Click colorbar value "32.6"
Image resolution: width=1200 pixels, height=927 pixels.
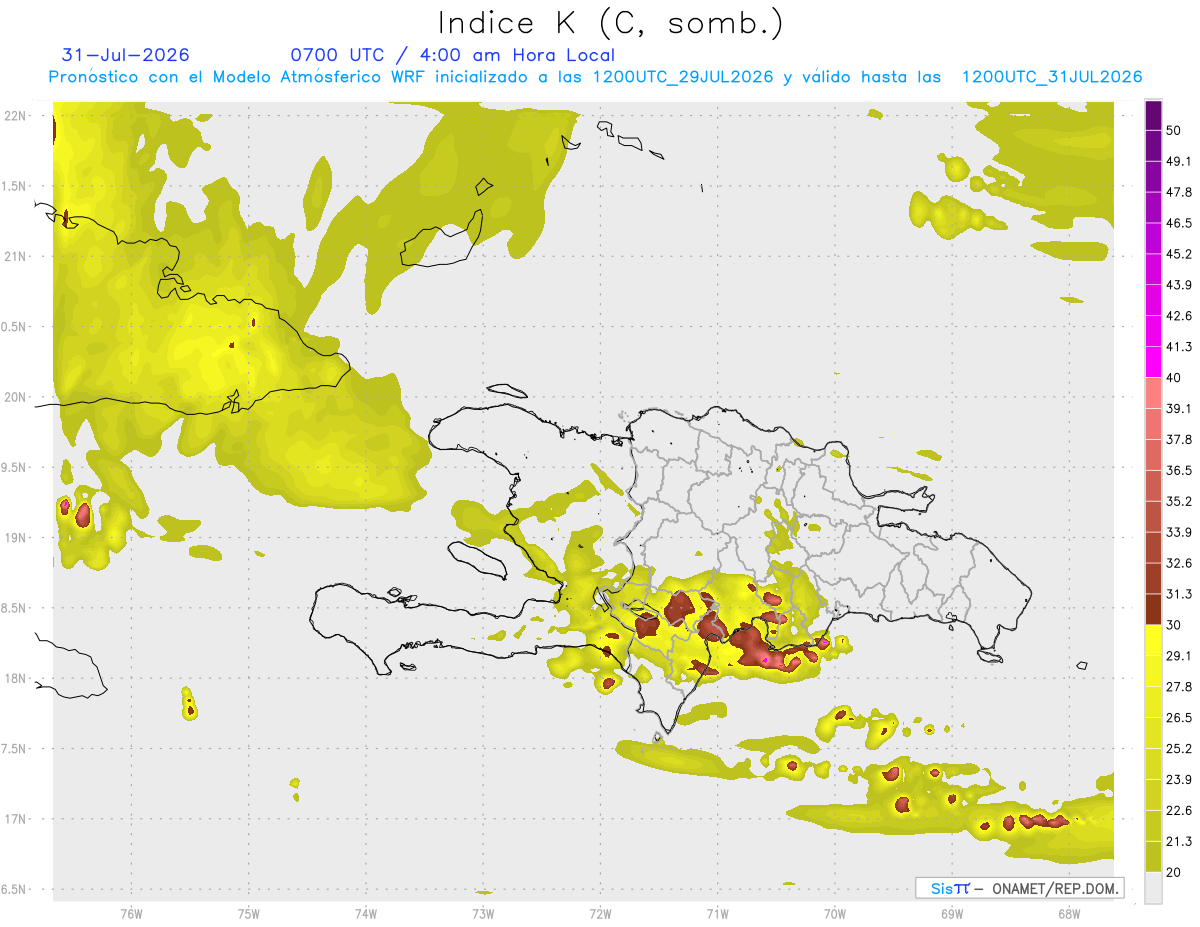pyautogui.click(x=1180, y=563)
